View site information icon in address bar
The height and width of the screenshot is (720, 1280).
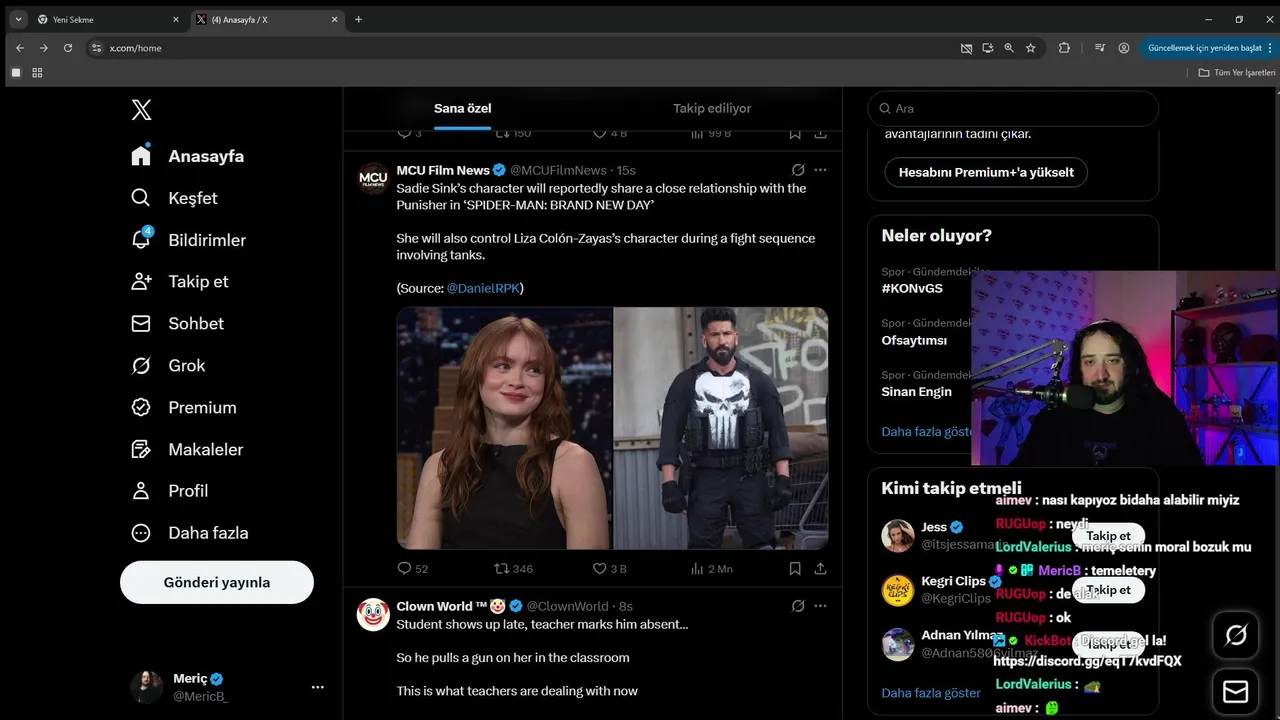[96, 48]
